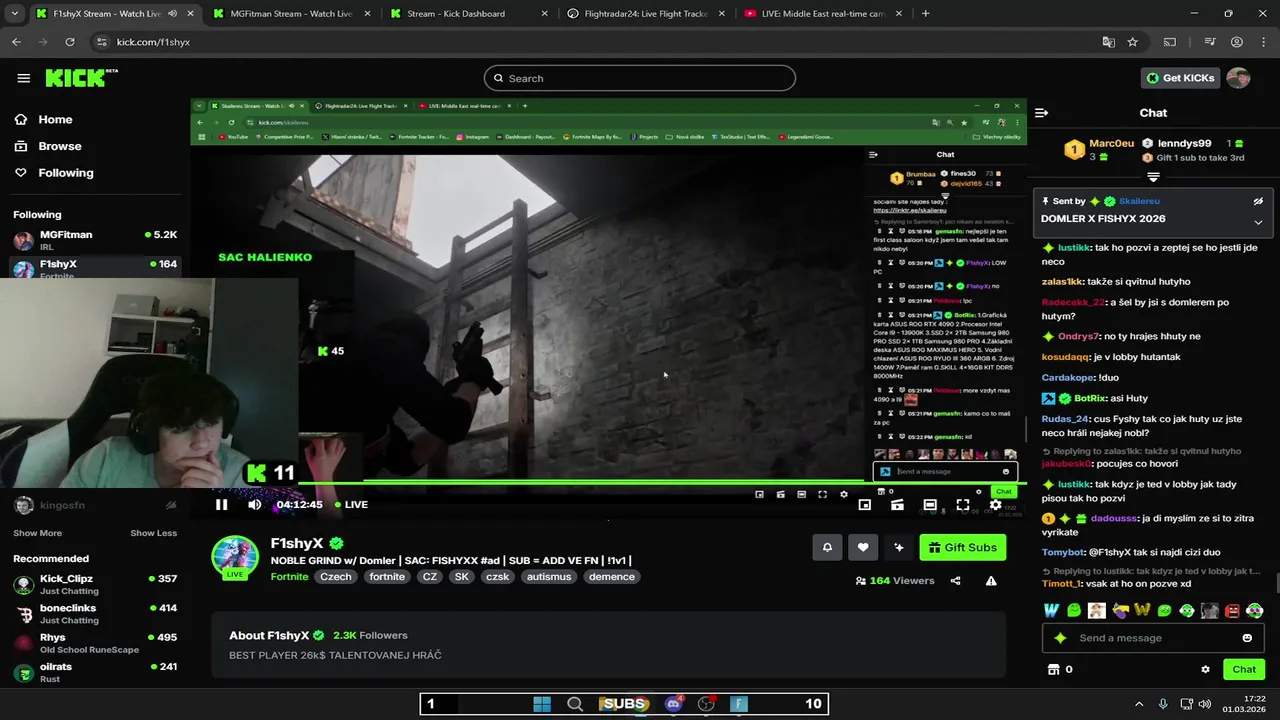Viewport: 1280px width, 720px height.
Task: Mute the stream volume
Action: point(254,505)
